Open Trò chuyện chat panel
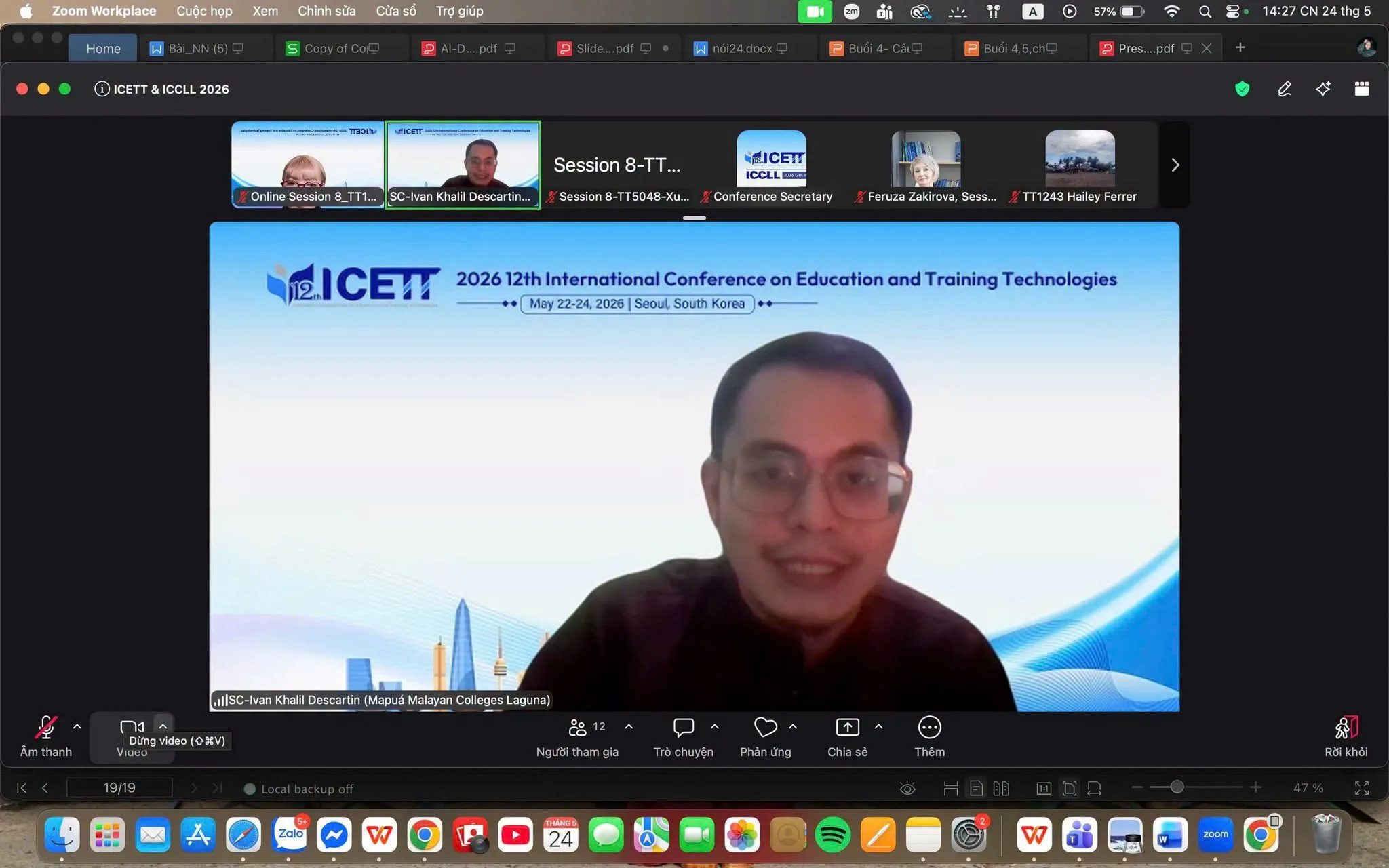This screenshot has width=1389, height=868. coord(683,736)
